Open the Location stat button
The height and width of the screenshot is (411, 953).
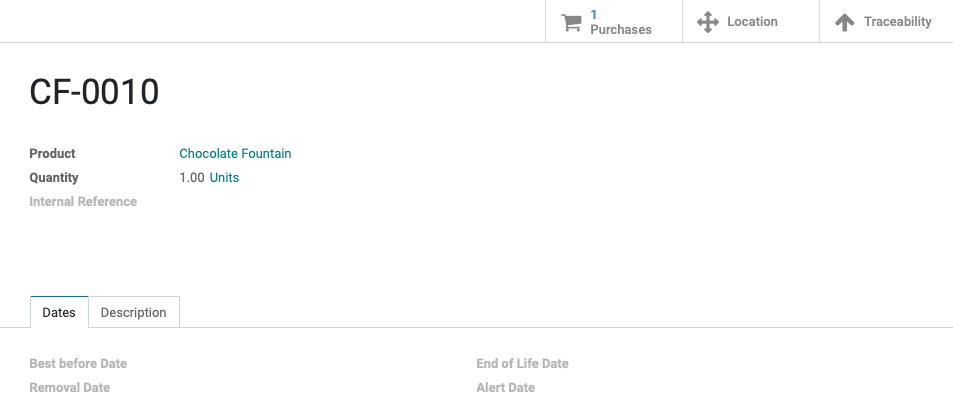(751, 21)
